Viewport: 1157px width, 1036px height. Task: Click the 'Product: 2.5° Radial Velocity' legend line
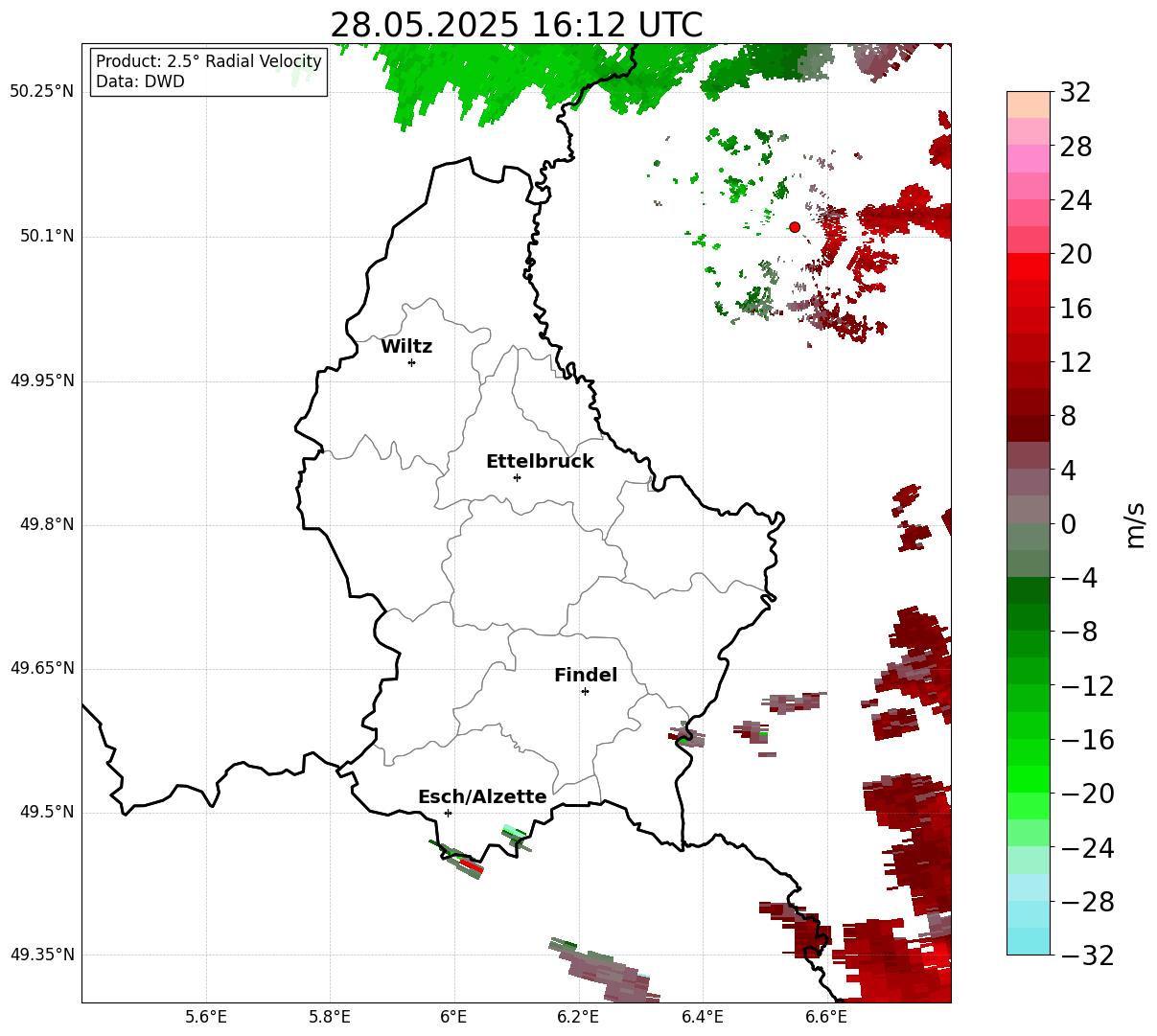(x=209, y=62)
